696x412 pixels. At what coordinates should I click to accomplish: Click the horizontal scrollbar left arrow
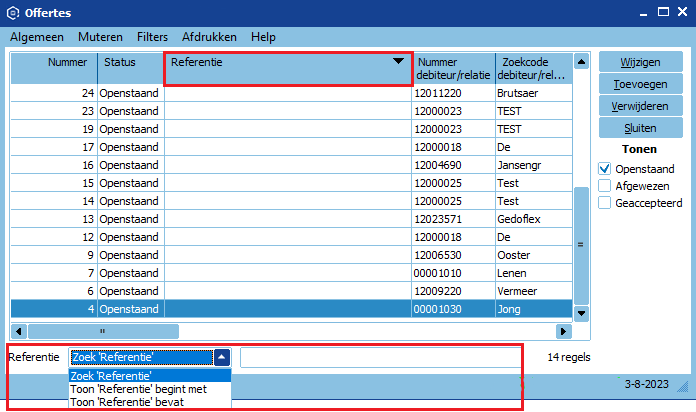pyautogui.click(x=18, y=330)
